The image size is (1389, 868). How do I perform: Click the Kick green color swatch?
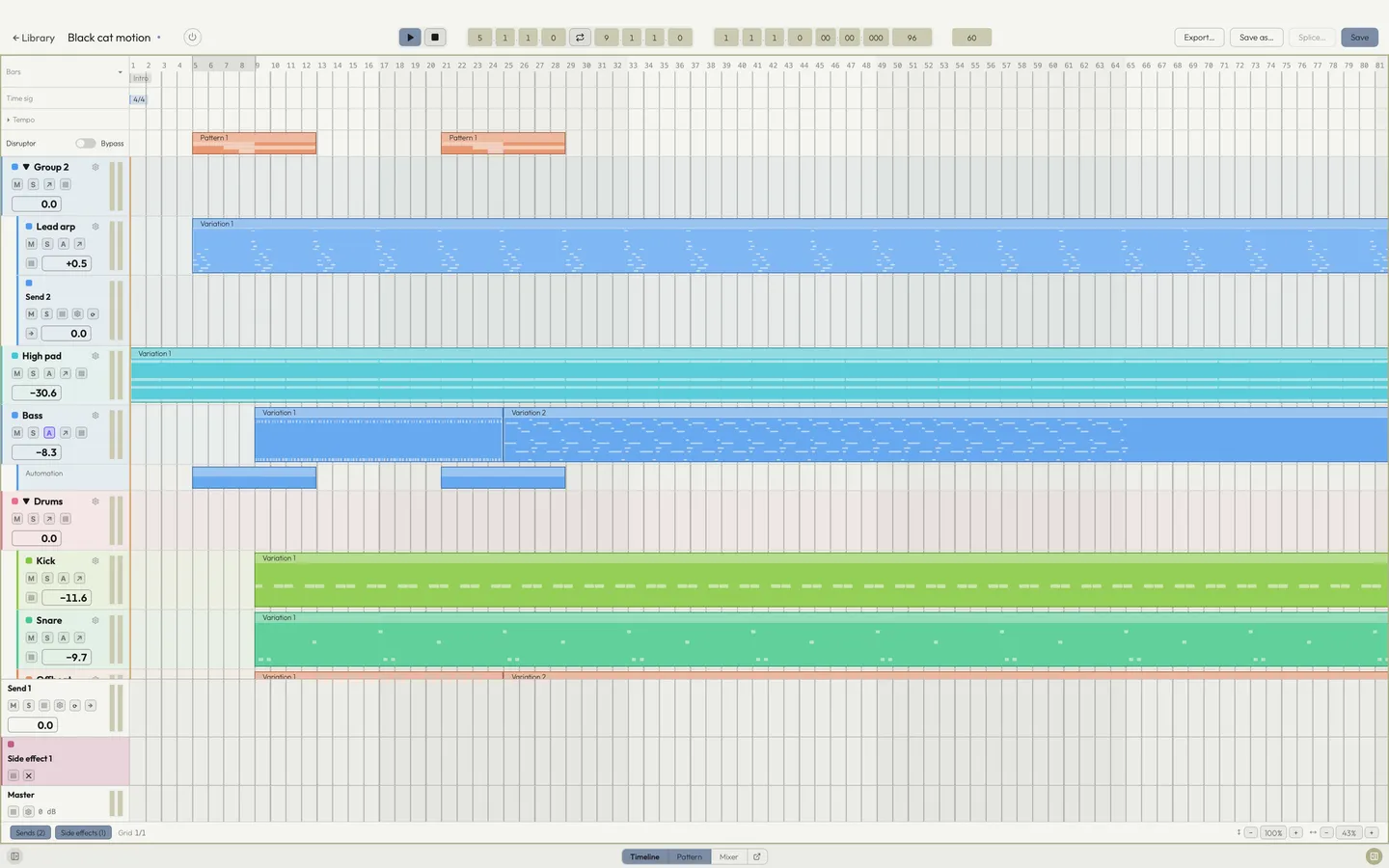[x=29, y=561]
